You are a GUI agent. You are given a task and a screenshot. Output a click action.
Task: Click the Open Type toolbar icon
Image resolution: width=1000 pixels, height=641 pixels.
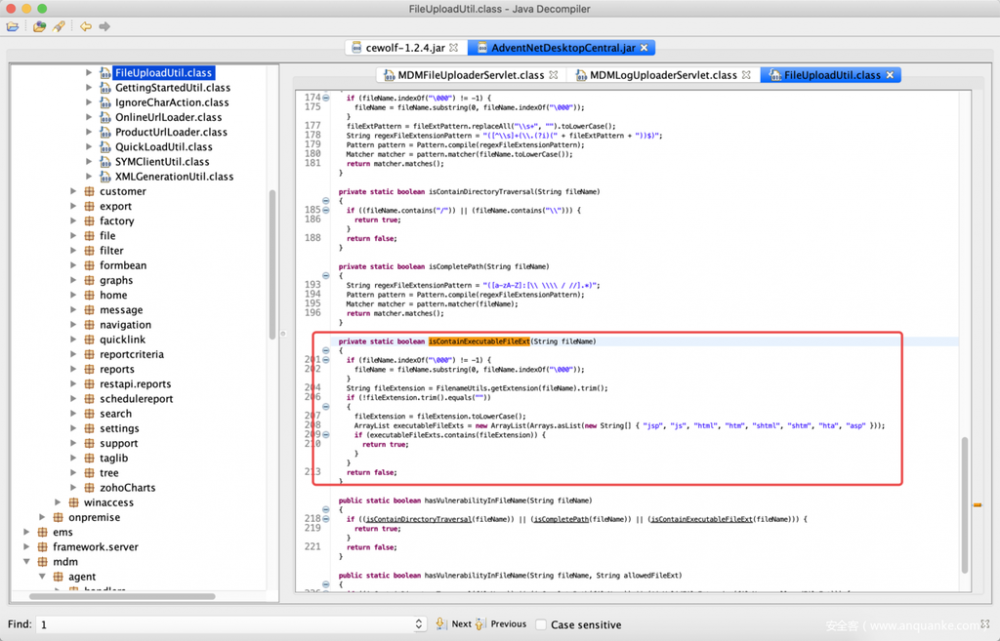(x=38, y=27)
